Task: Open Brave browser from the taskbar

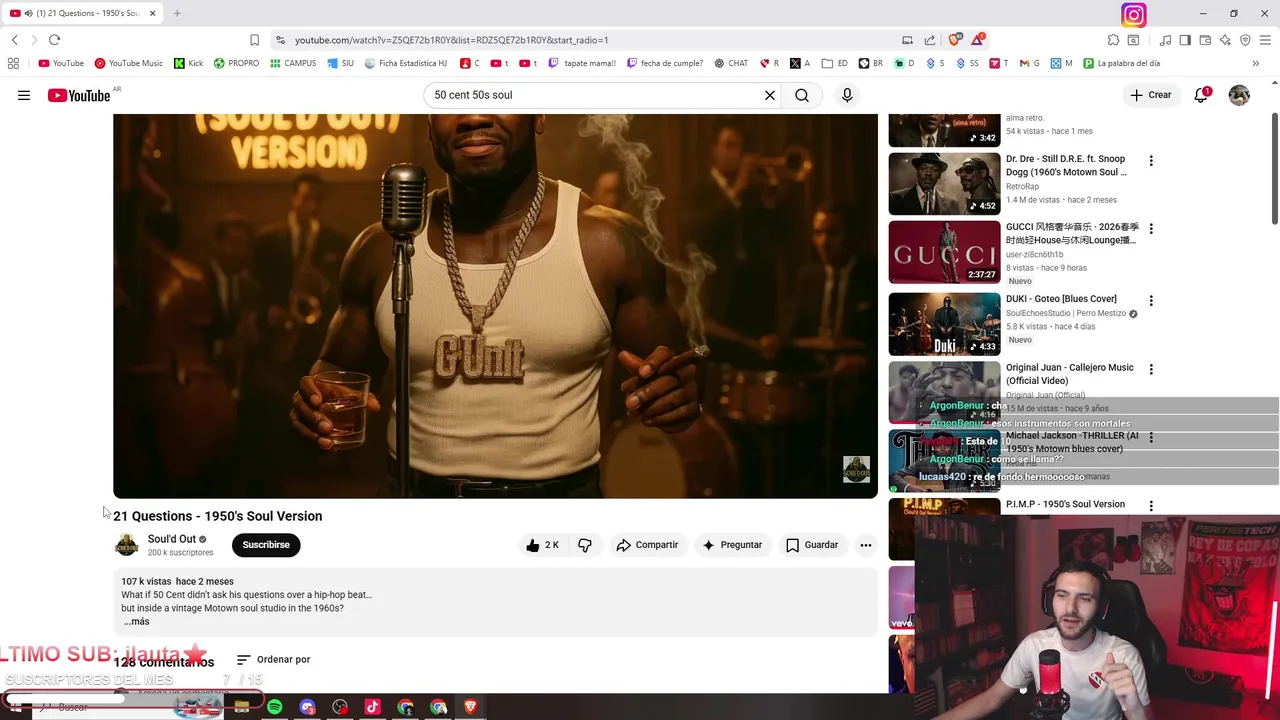Action: pos(470,707)
